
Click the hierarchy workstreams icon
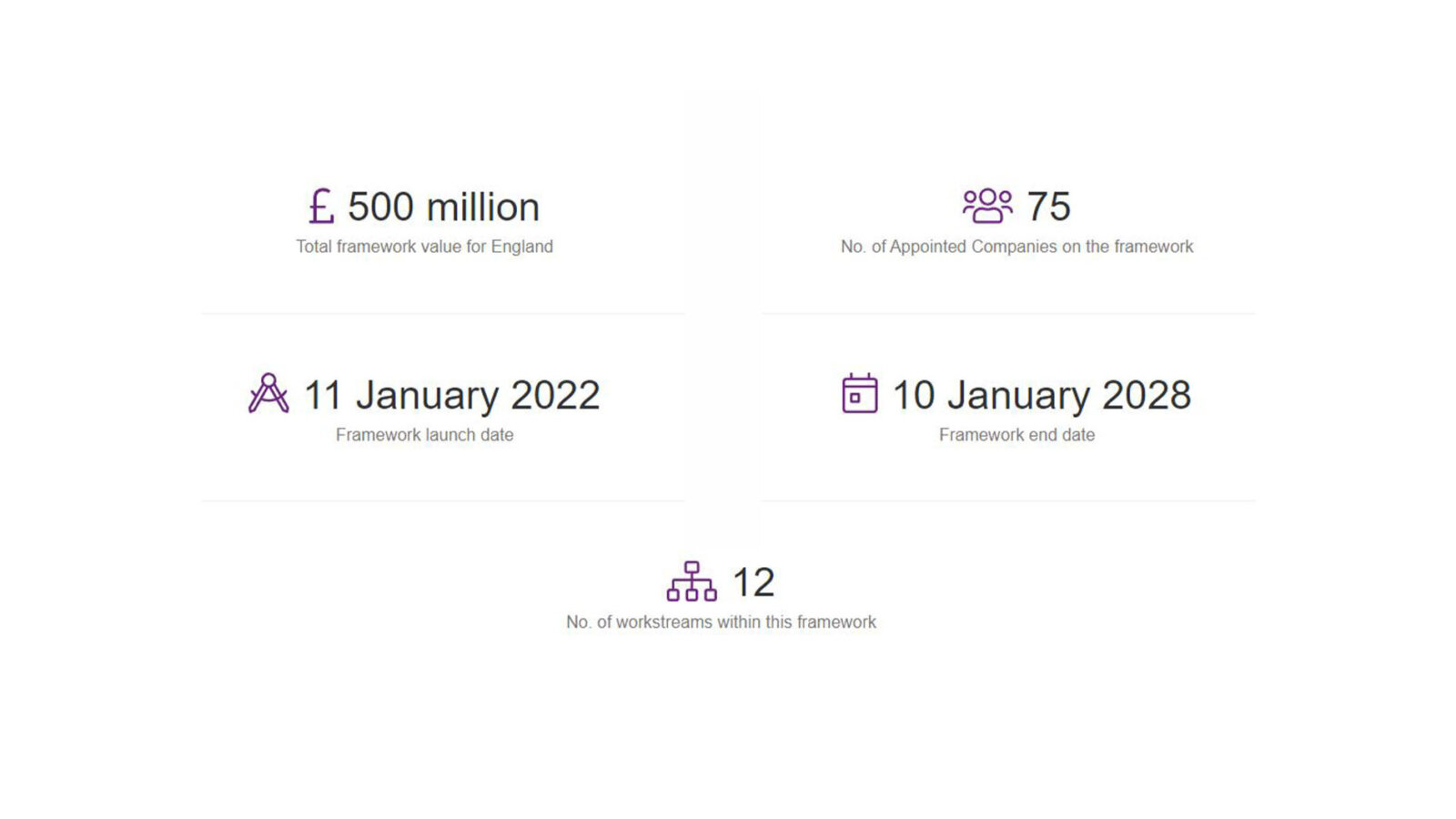click(x=692, y=581)
